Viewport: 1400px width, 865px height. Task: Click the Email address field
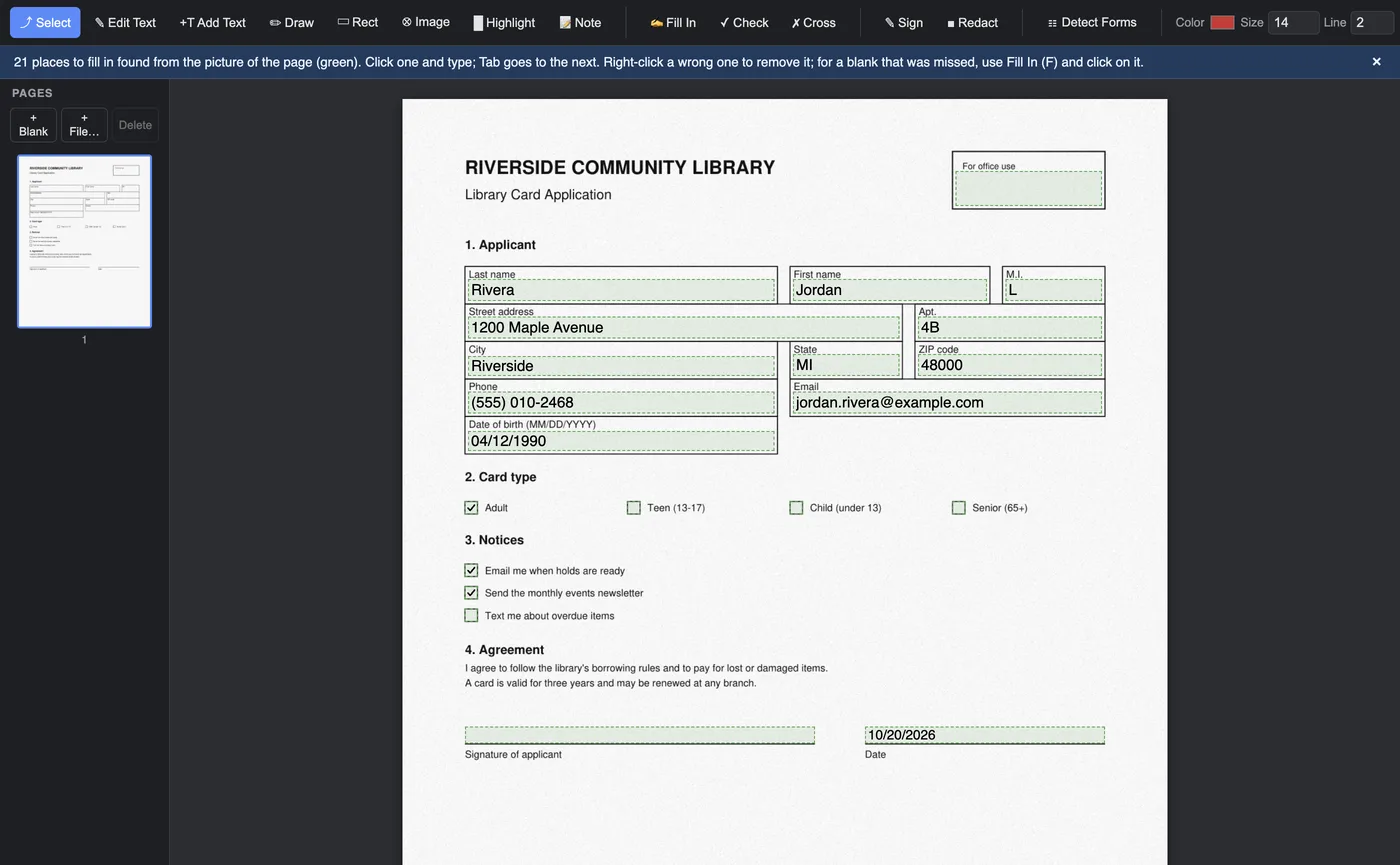947,403
